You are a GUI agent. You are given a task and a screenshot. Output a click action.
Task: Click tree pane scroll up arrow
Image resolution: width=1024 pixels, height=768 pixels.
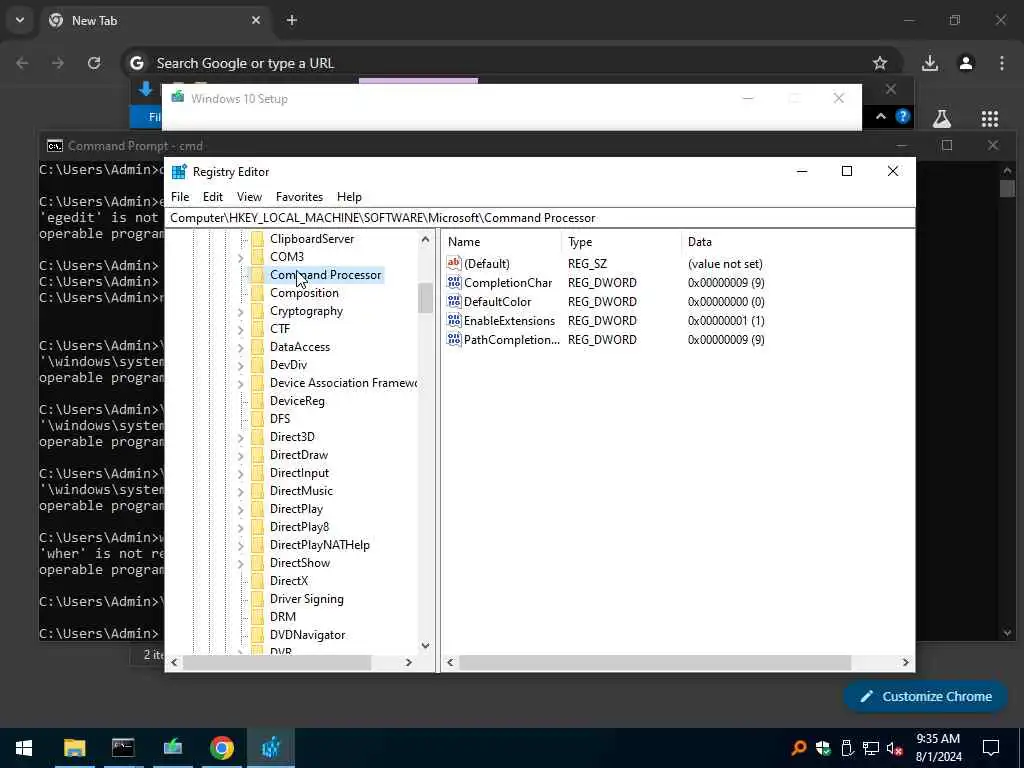pos(425,239)
